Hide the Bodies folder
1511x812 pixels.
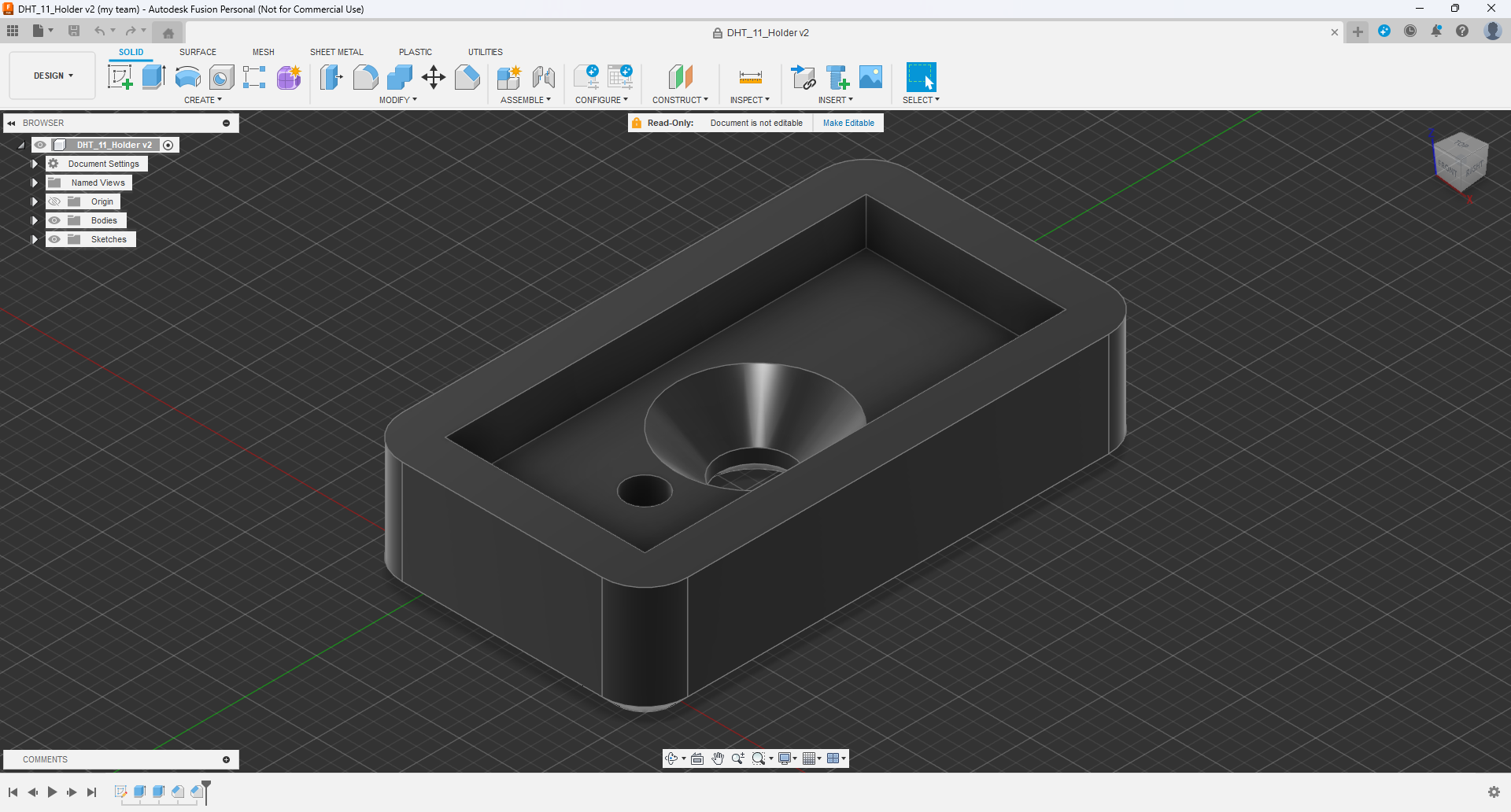pos(54,220)
